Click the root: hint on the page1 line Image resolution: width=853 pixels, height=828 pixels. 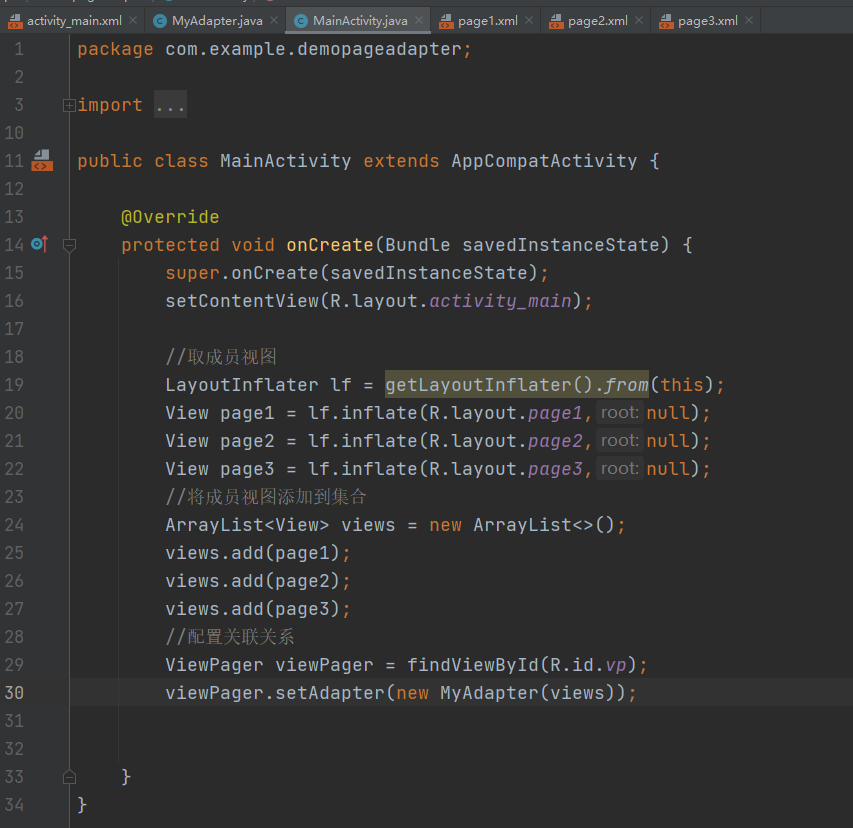(620, 412)
